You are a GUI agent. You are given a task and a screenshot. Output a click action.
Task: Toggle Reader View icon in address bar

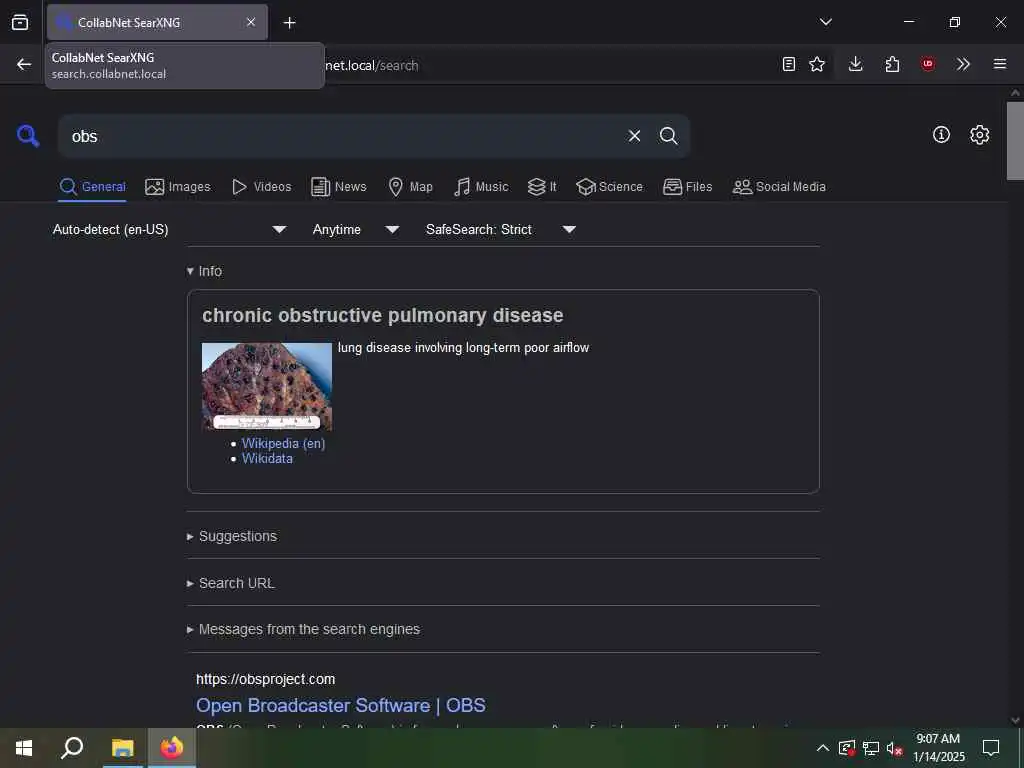[x=789, y=64]
